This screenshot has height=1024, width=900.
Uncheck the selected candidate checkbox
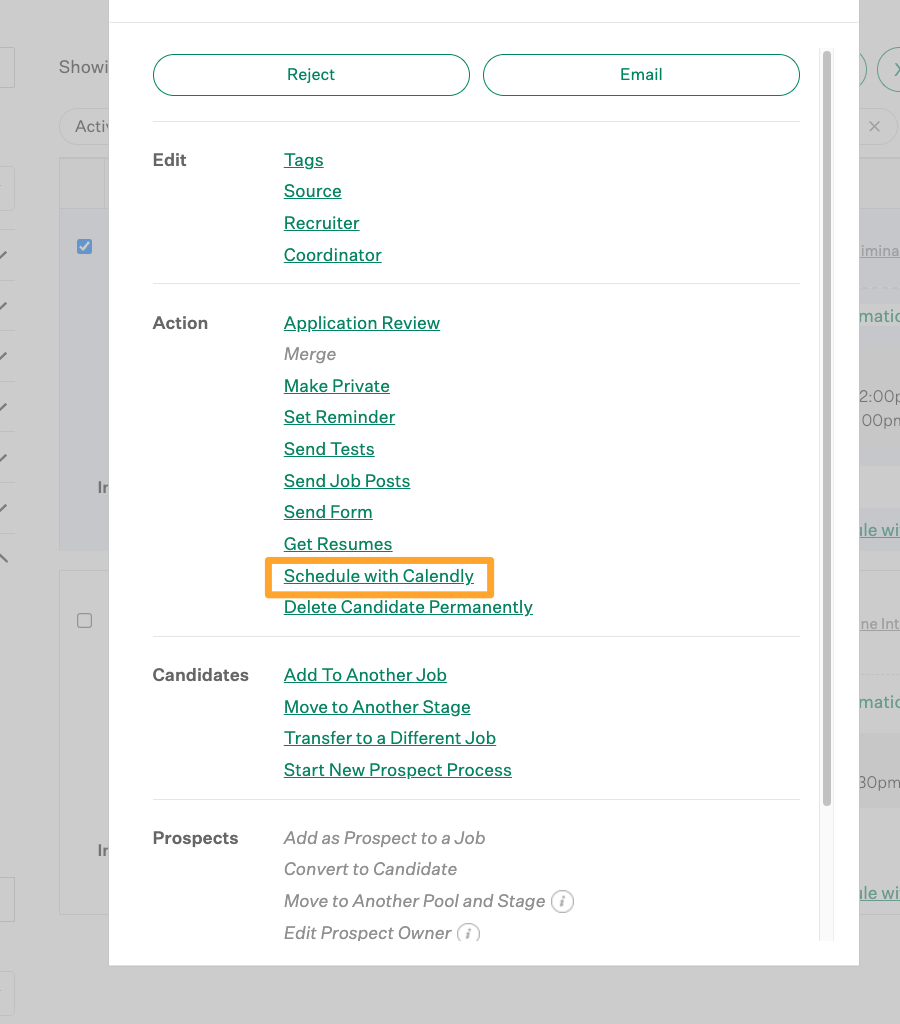pyautogui.click(x=85, y=246)
